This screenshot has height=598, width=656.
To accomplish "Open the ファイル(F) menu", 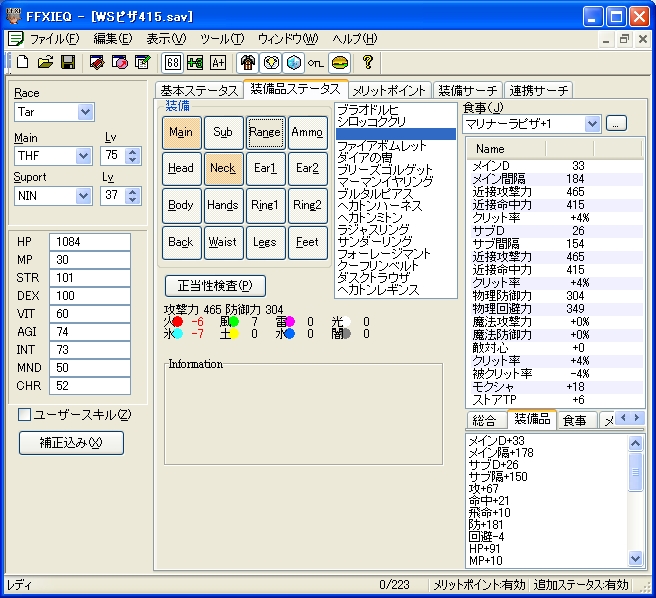I will pos(54,39).
